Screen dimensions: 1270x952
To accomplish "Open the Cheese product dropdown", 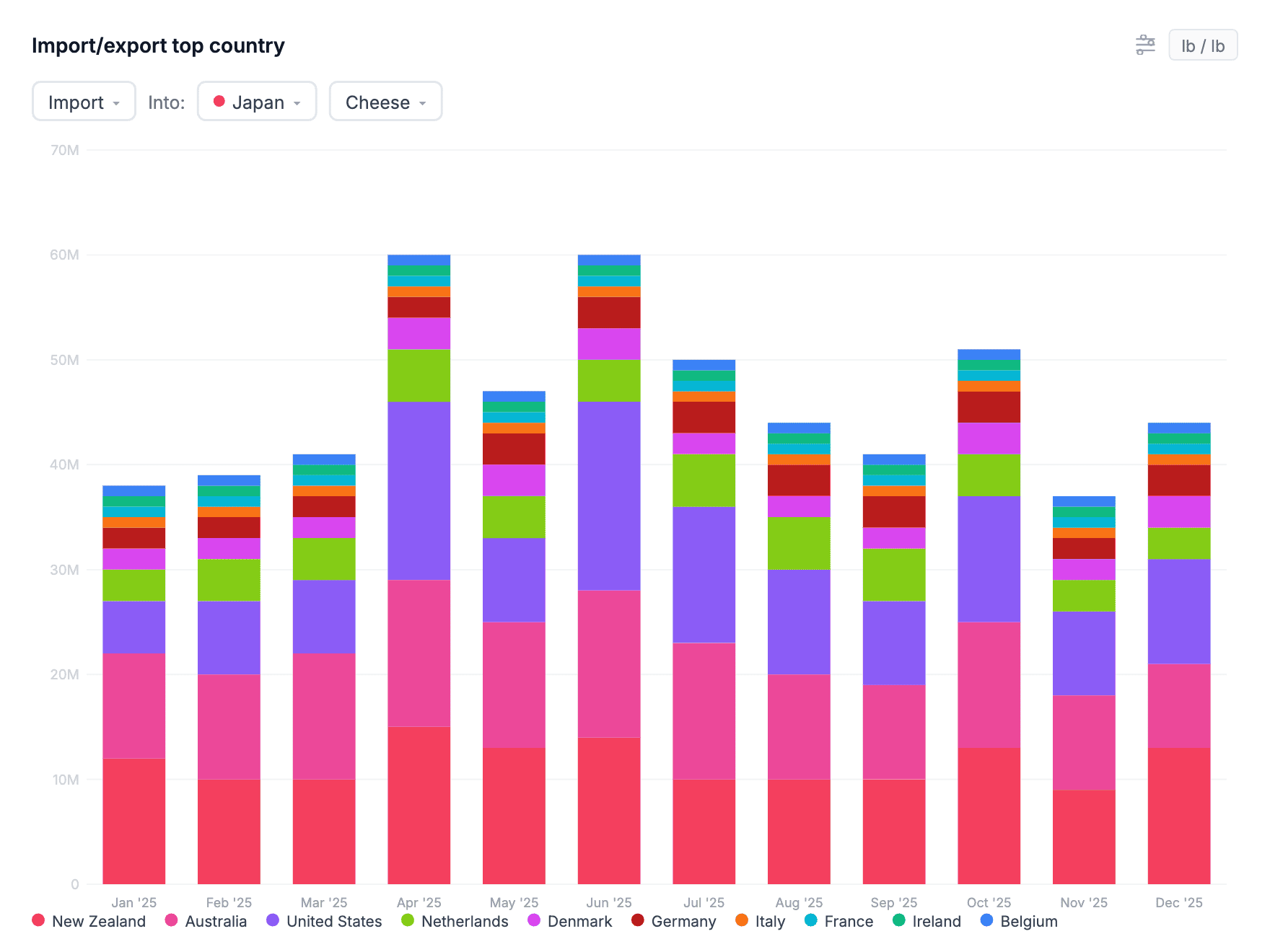I will 385,102.
